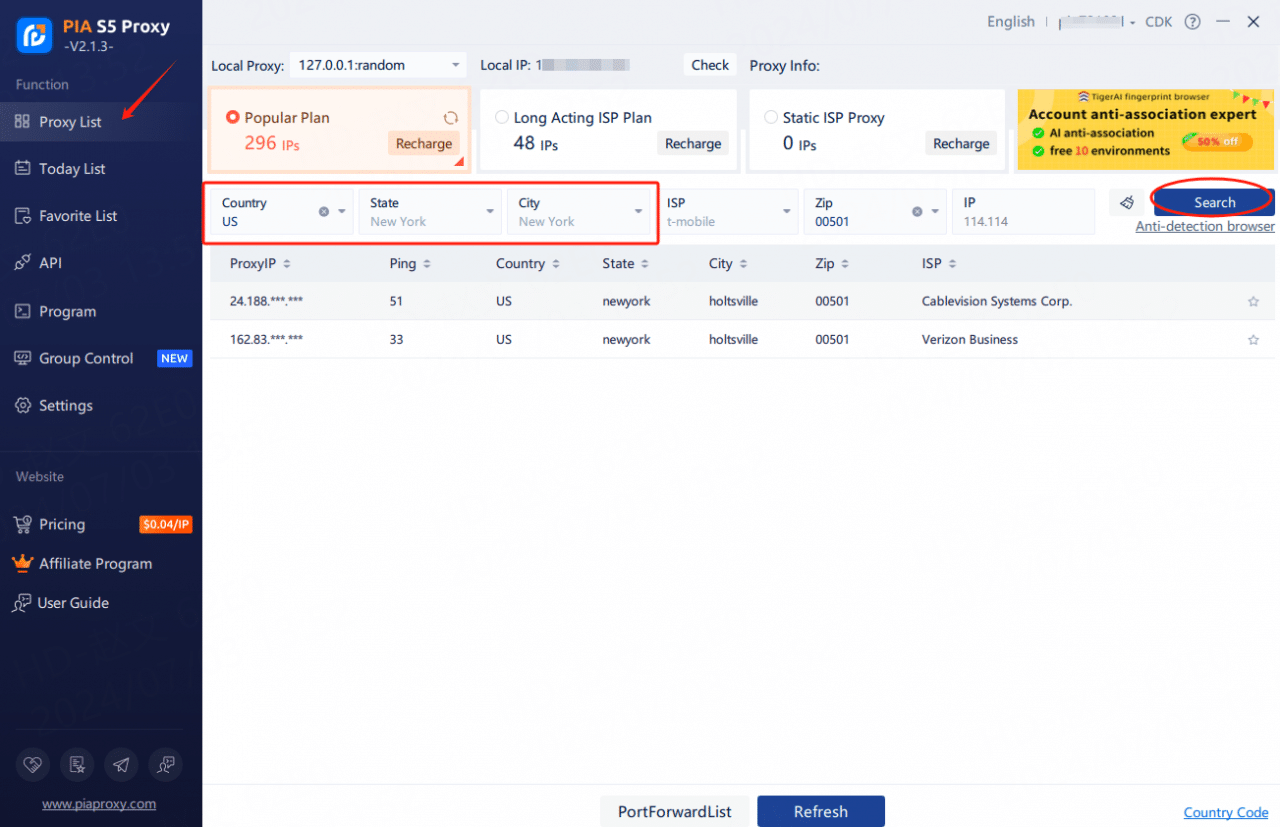Select the 24.188.***.*** proxy IP cell
This screenshot has height=827, width=1280.
tap(266, 302)
